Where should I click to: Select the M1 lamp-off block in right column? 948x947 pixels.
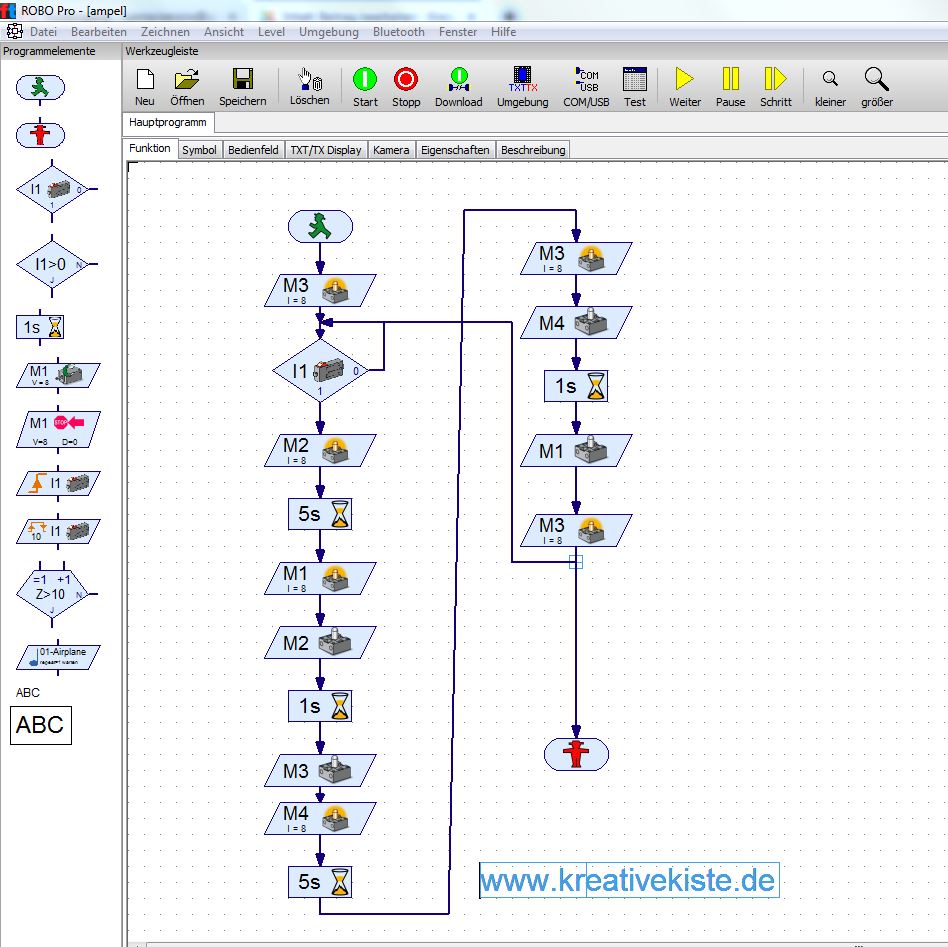(576, 451)
